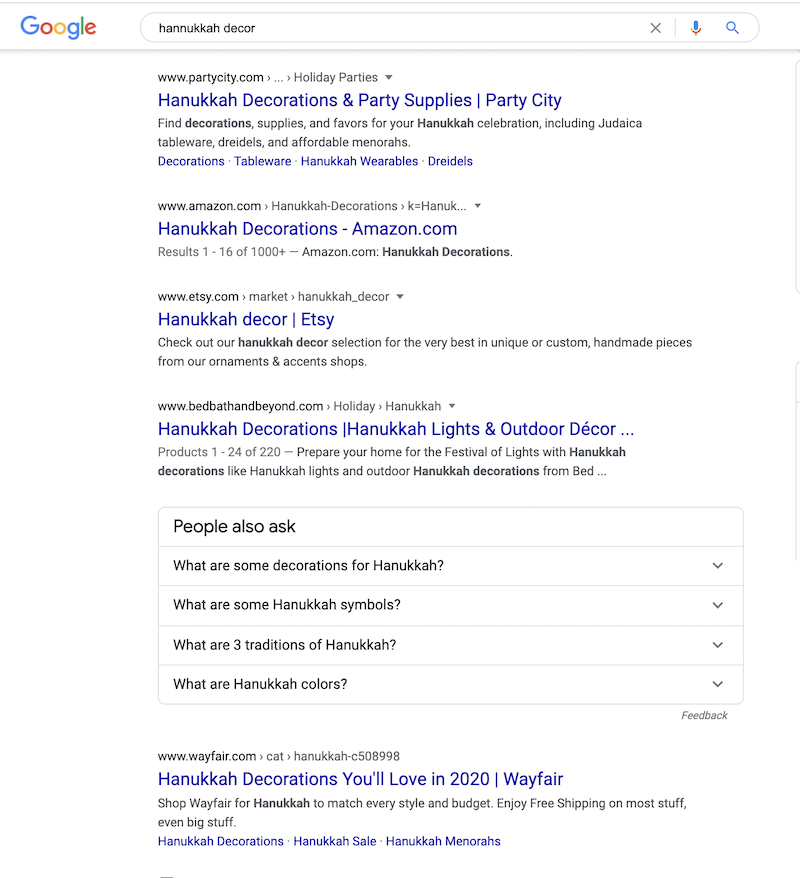Open the Bed Bath and Beyond breadcrumb arrow
This screenshot has width=800, height=878.
(452, 406)
